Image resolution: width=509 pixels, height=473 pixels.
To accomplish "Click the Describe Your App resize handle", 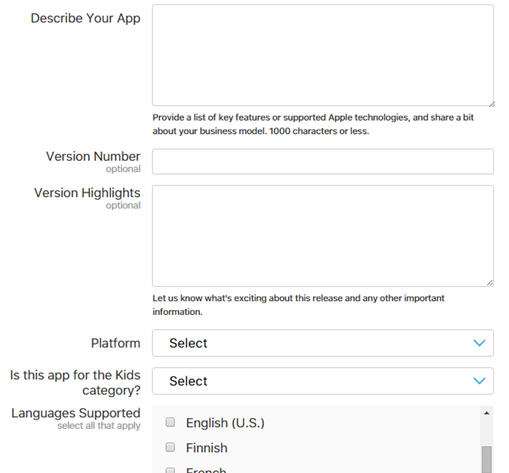I will pos(491,104).
